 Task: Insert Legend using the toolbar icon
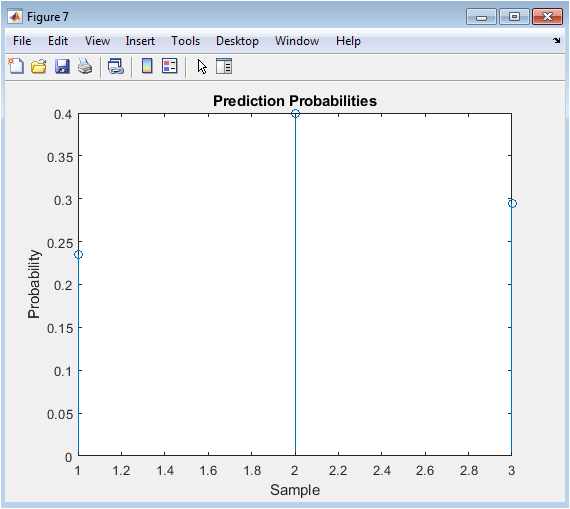click(x=170, y=66)
